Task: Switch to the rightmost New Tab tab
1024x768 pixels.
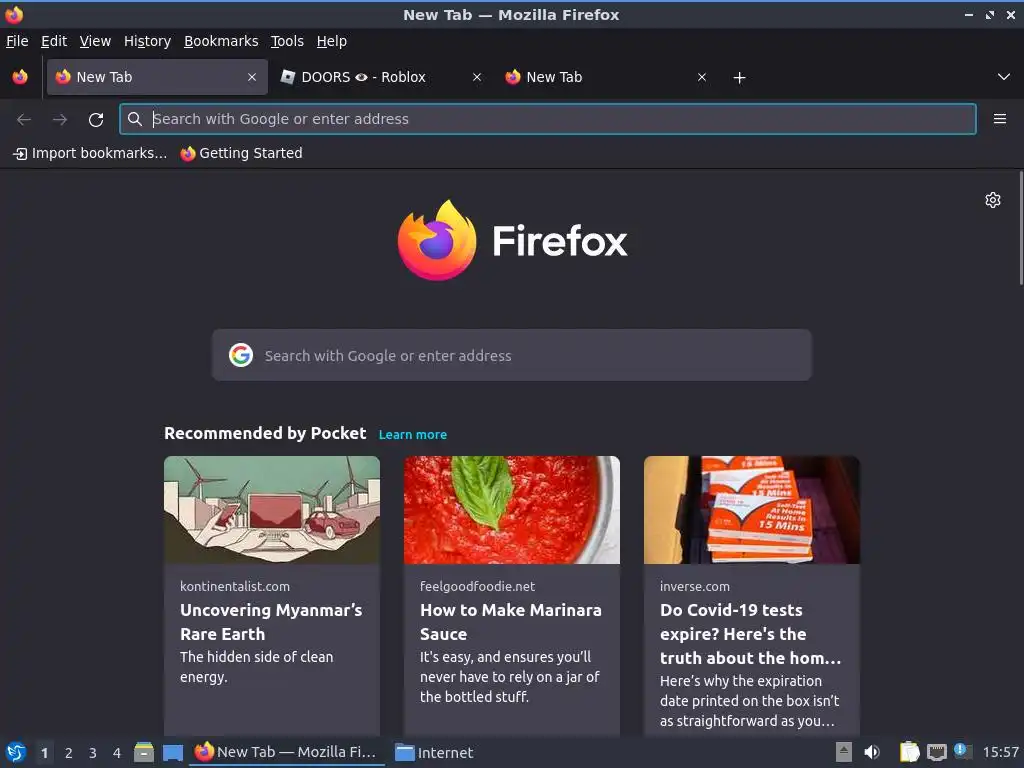Action: [x=606, y=77]
